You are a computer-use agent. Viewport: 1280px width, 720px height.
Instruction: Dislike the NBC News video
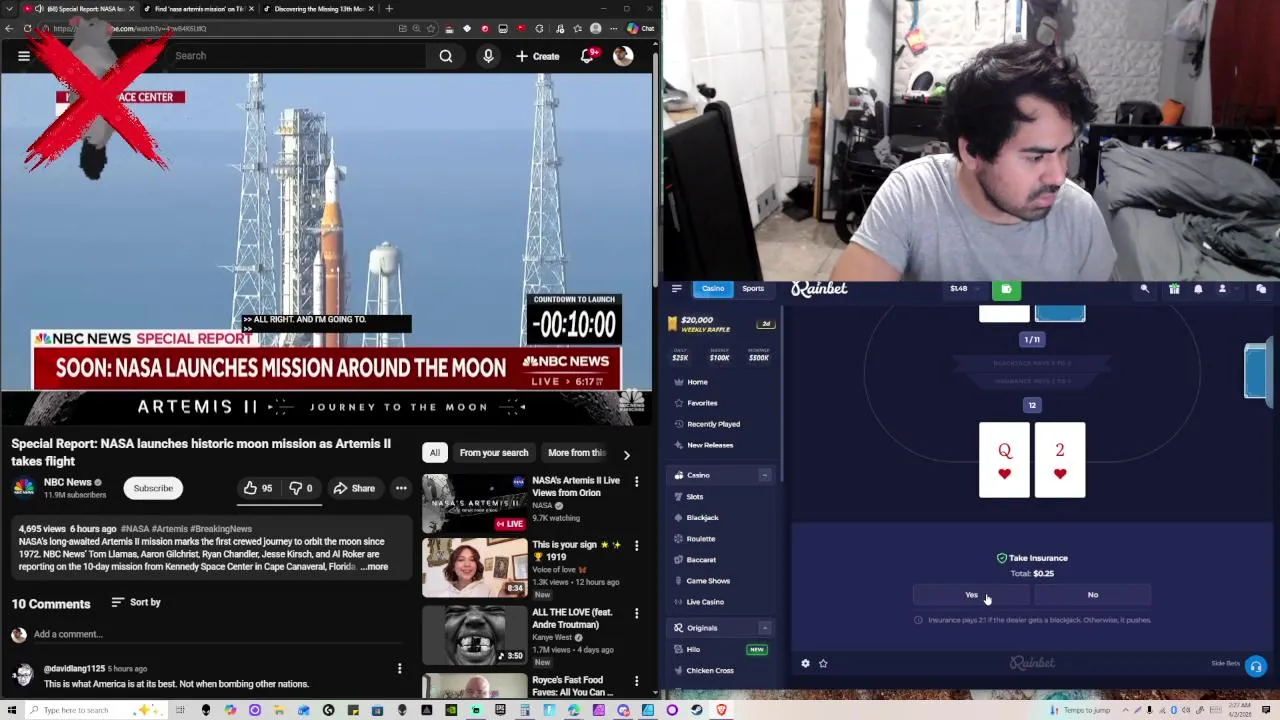(x=301, y=488)
